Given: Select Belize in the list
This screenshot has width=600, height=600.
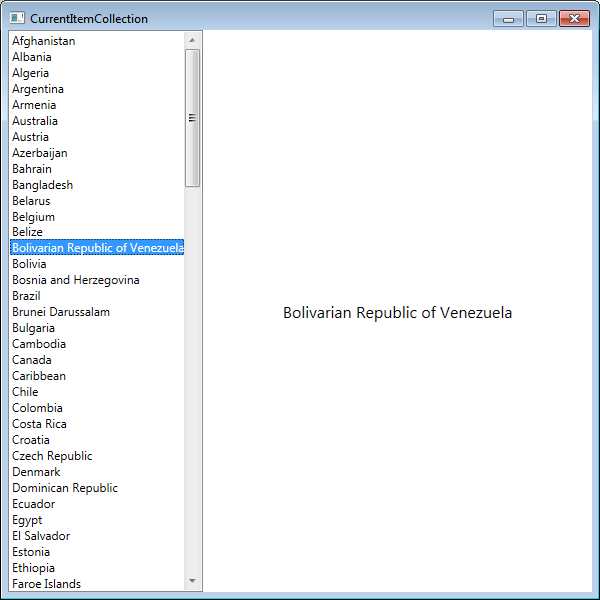Looking at the screenshot, I should point(97,232).
